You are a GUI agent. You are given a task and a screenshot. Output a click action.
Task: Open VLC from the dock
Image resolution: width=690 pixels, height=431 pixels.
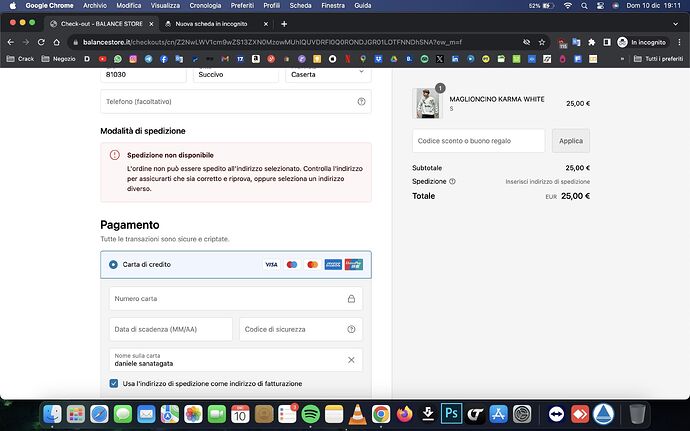coord(358,414)
